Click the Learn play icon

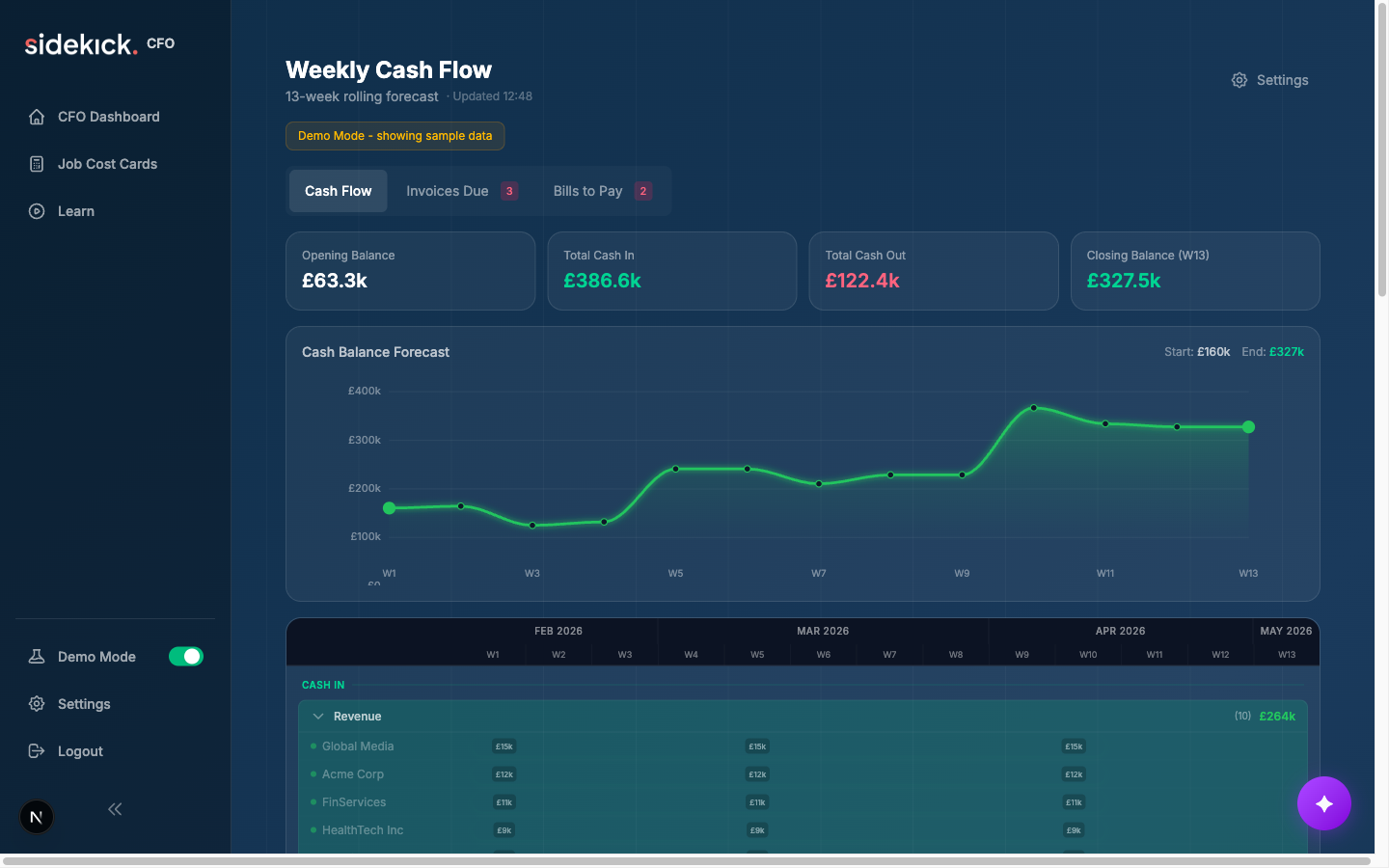36,211
